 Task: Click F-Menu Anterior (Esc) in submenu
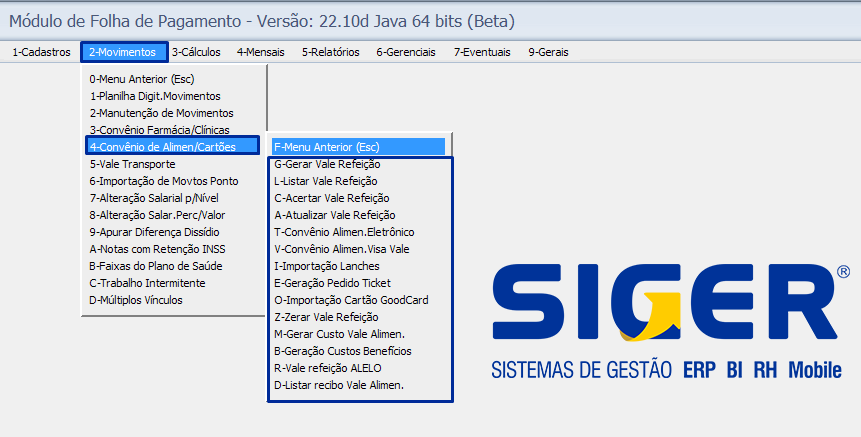[358, 147]
